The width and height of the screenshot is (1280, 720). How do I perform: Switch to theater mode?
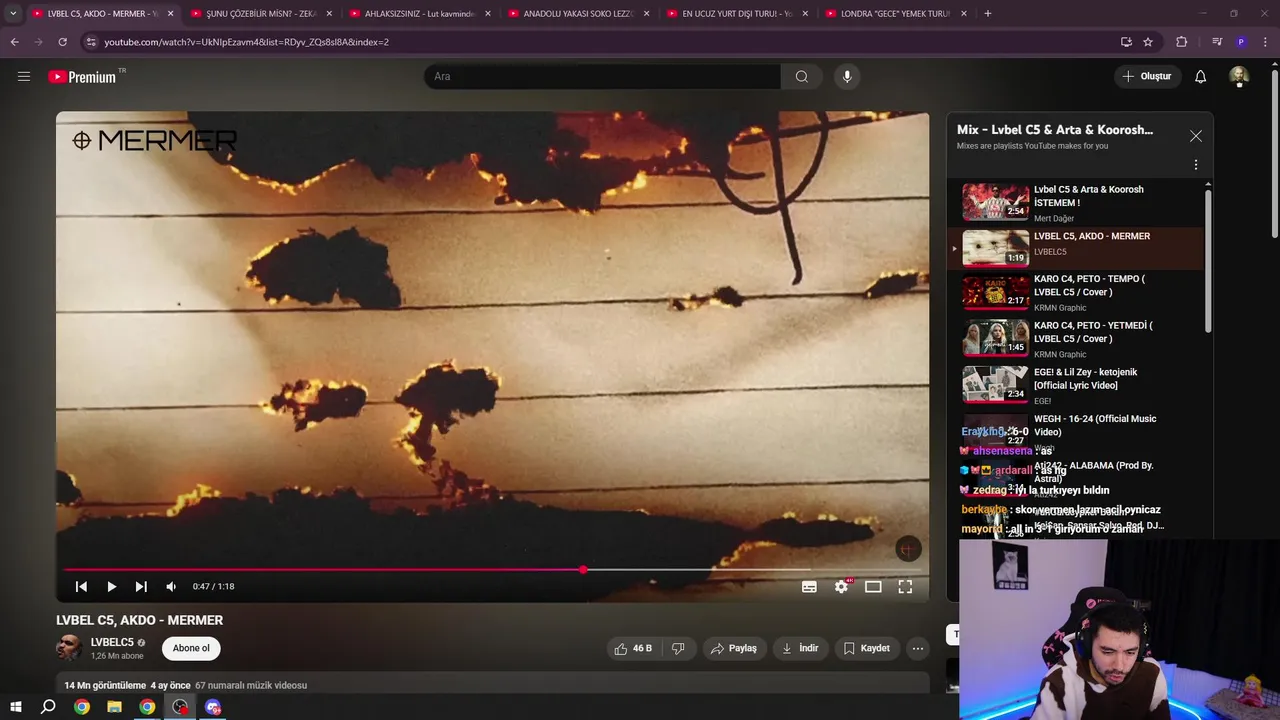(873, 587)
